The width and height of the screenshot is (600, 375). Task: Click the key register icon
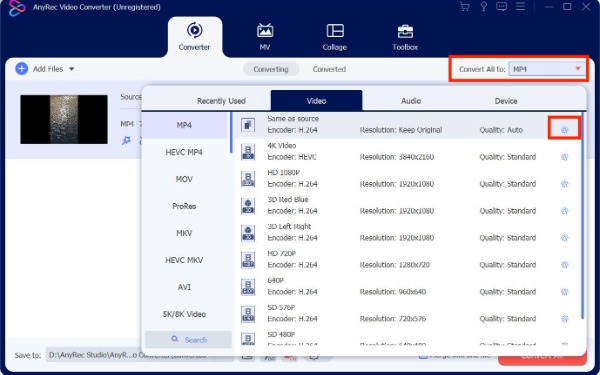click(483, 7)
